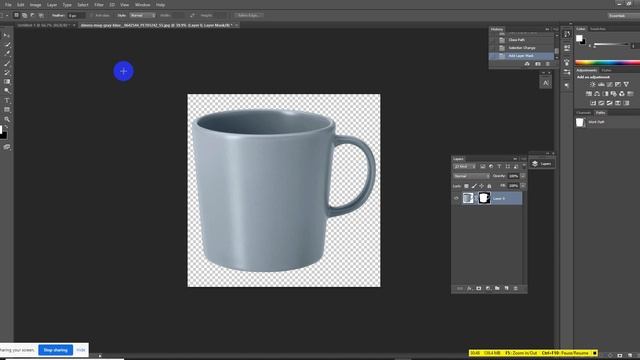Enable Subtract from selection mode
This screenshot has height=360, width=640.
pyautogui.click(x=33, y=16)
